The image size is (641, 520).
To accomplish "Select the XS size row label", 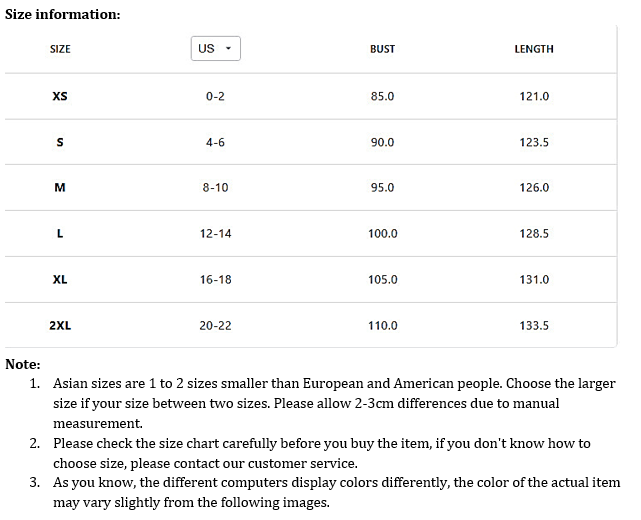I will 60,96.
